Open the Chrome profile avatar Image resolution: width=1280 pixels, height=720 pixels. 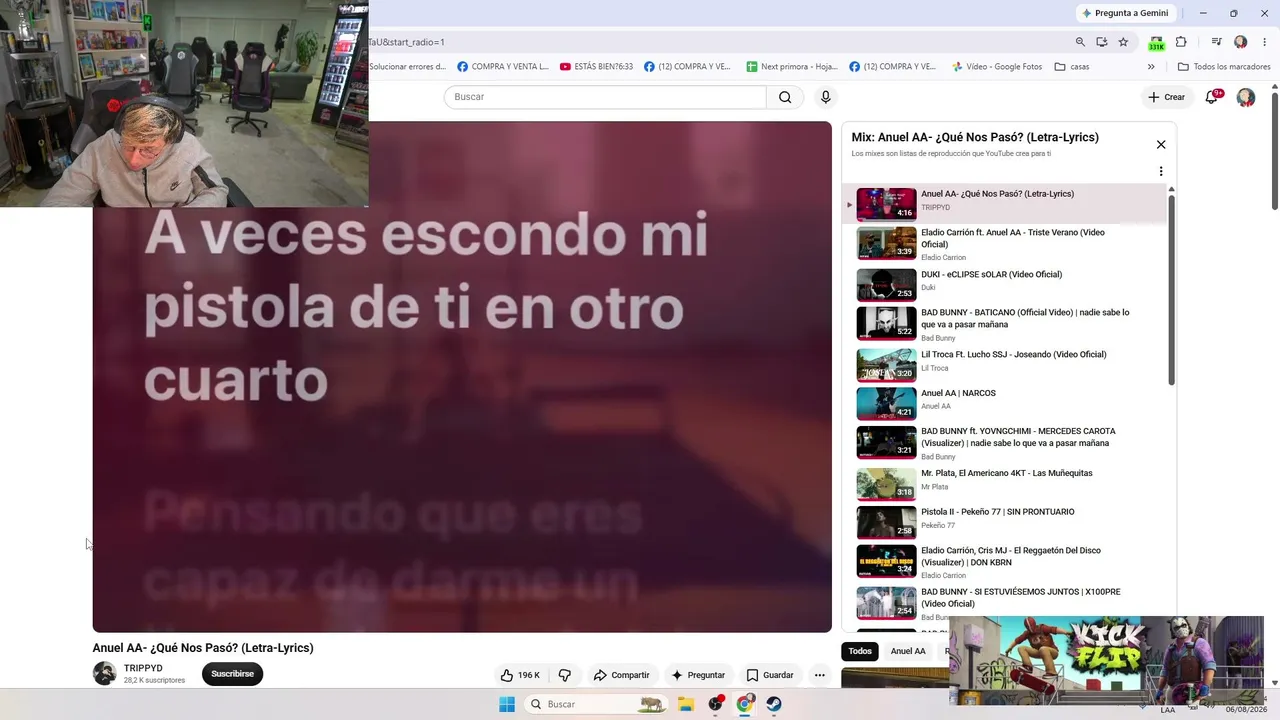tap(1240, 42)
